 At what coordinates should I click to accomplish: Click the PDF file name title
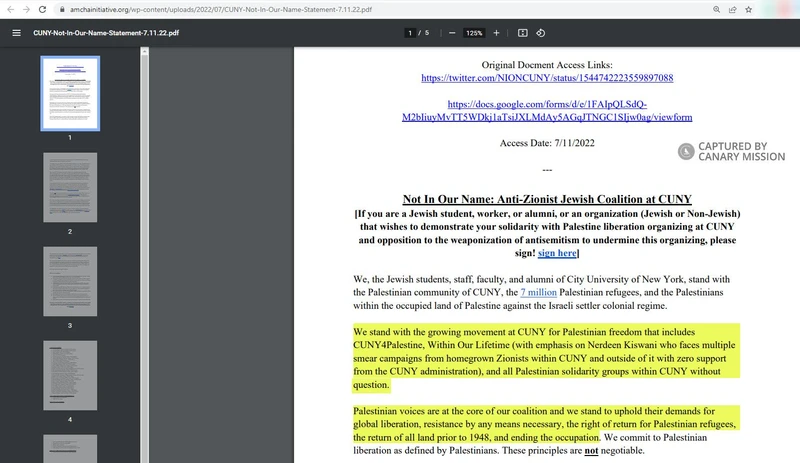coord(106,33)
